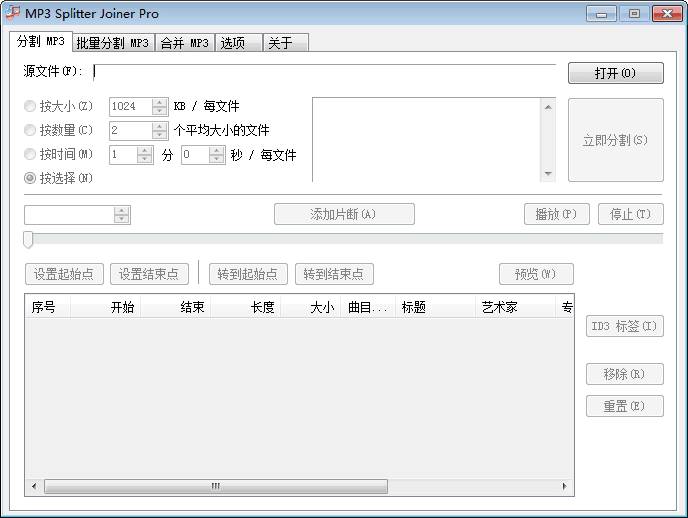Click the 艺术家 column header

[515, 307]
